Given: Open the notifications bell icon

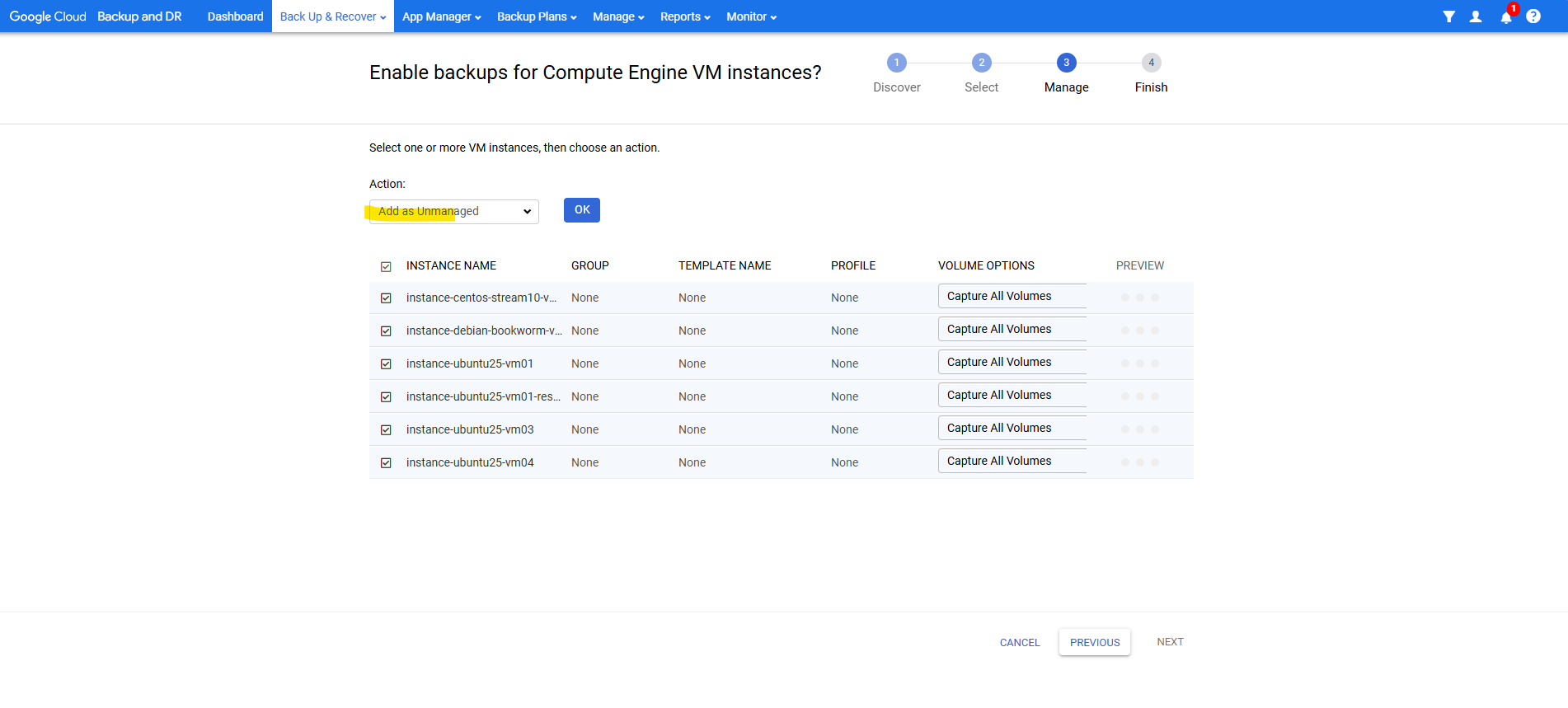Looking at the screenshot, I should [1505, 17].
